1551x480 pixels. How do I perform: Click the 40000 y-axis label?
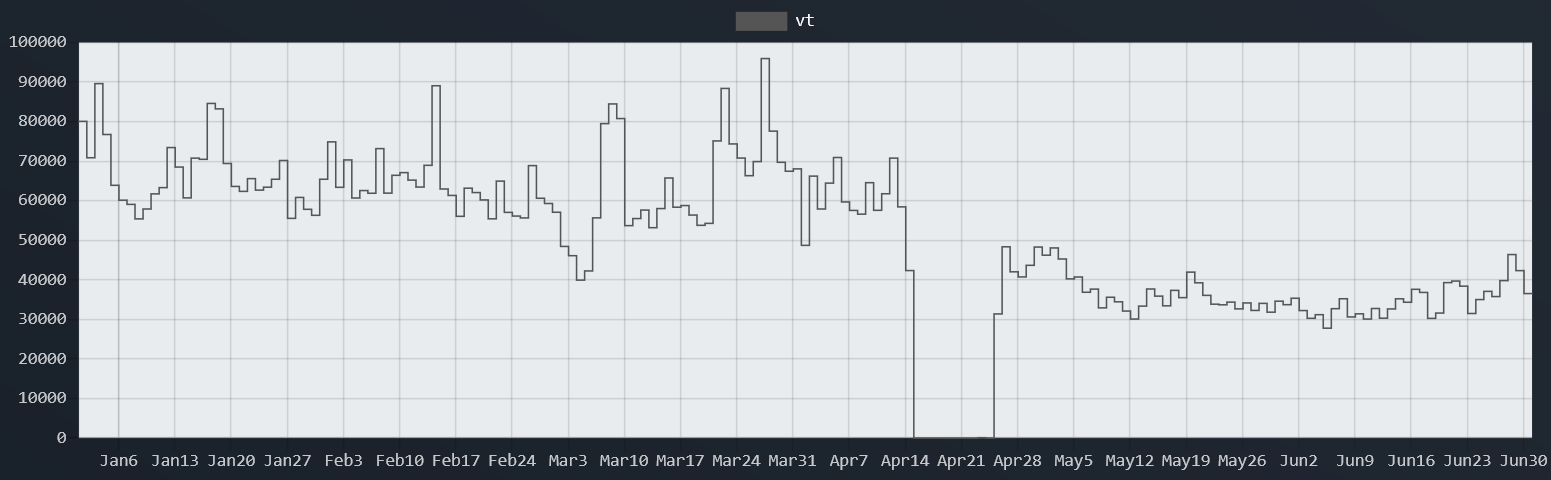click(x=42, y=280)
